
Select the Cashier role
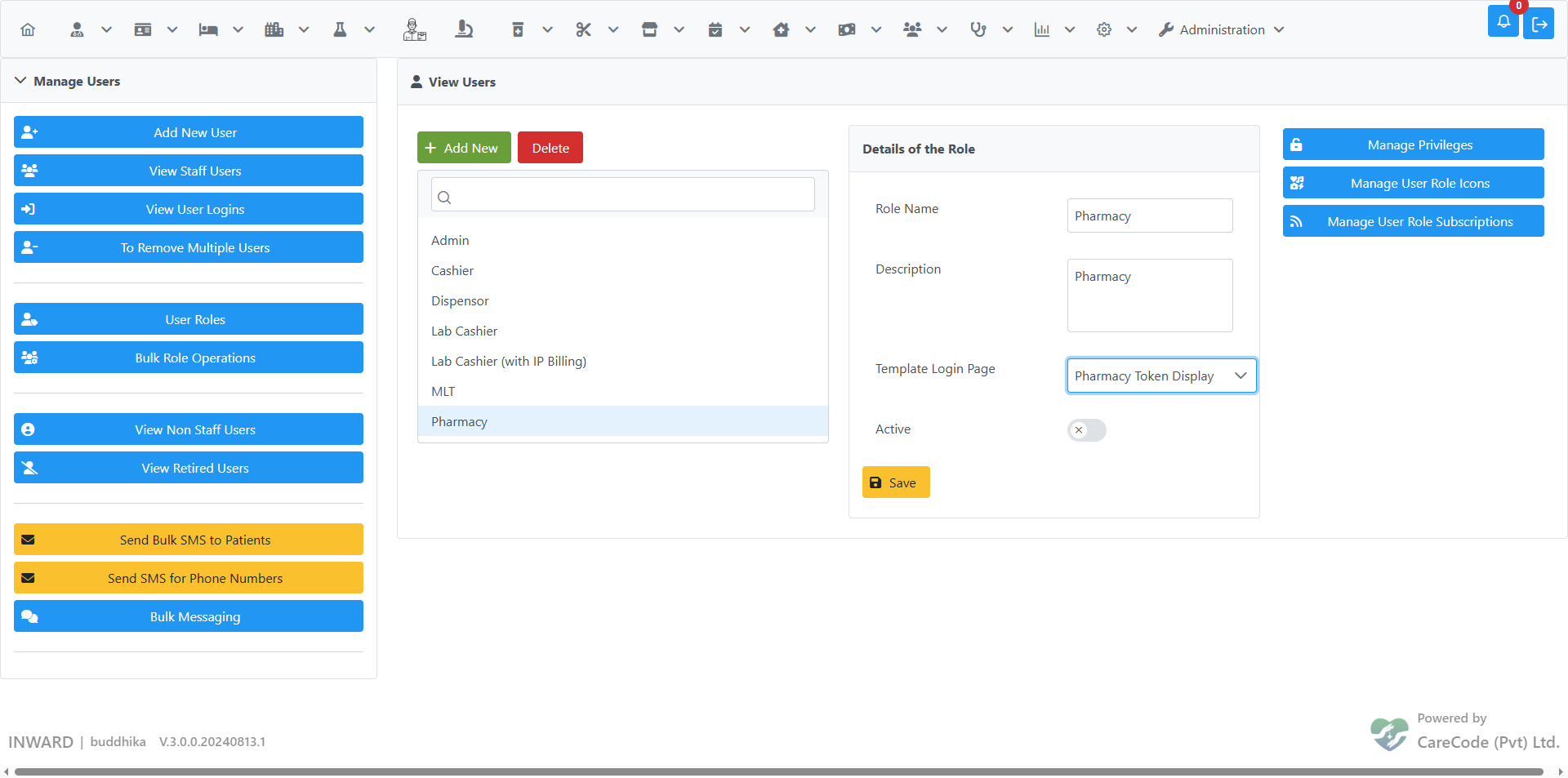[623, 270]
